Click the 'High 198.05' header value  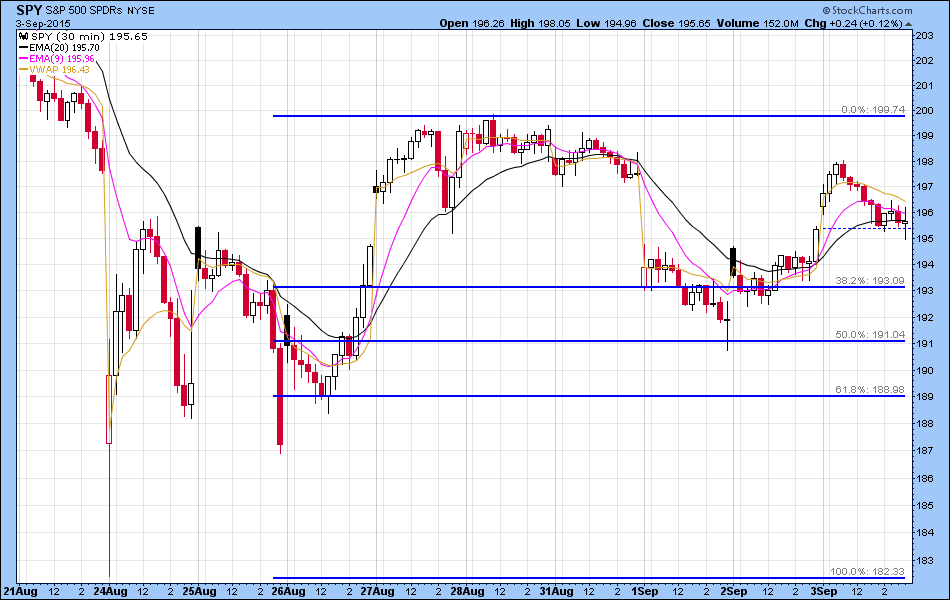[540, 23]
